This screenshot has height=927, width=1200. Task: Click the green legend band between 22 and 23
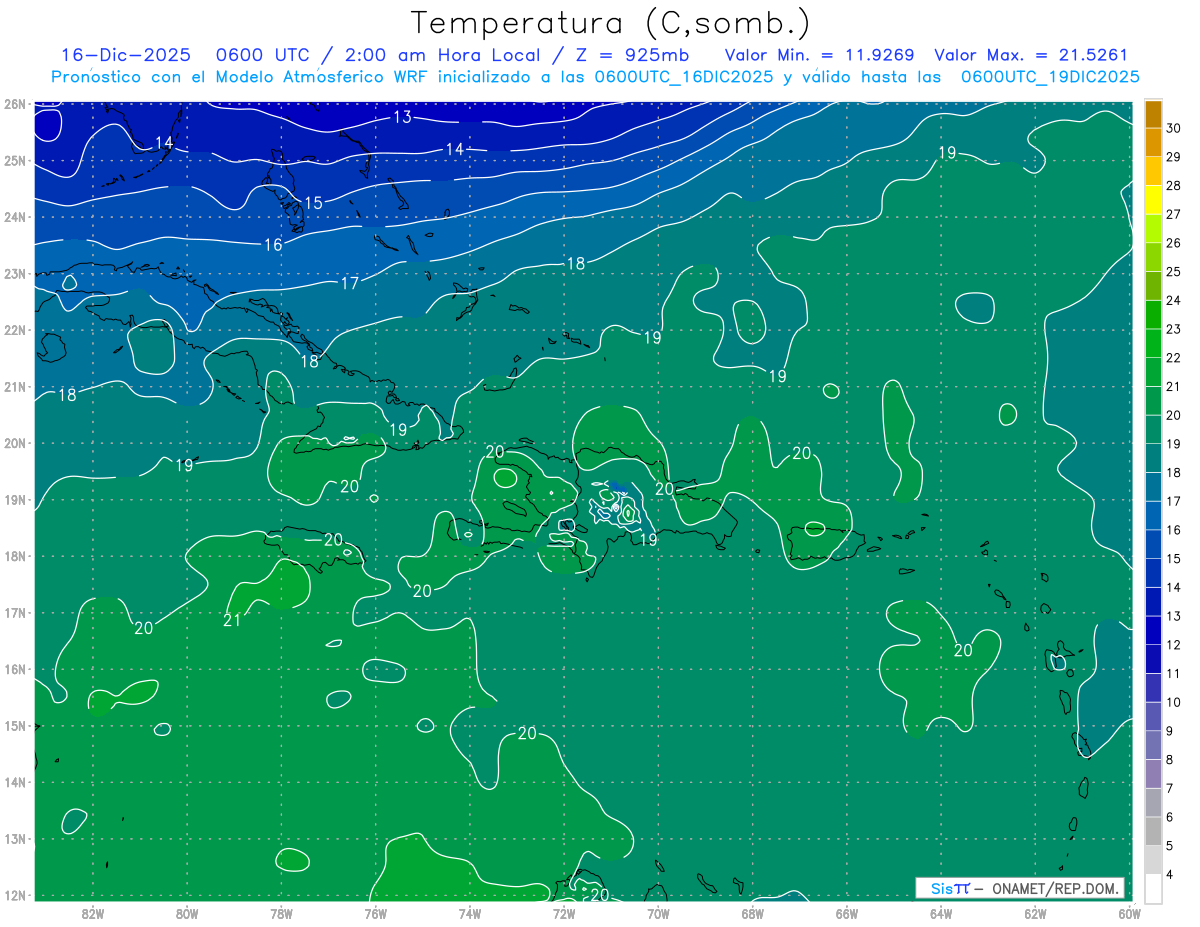1153,344
